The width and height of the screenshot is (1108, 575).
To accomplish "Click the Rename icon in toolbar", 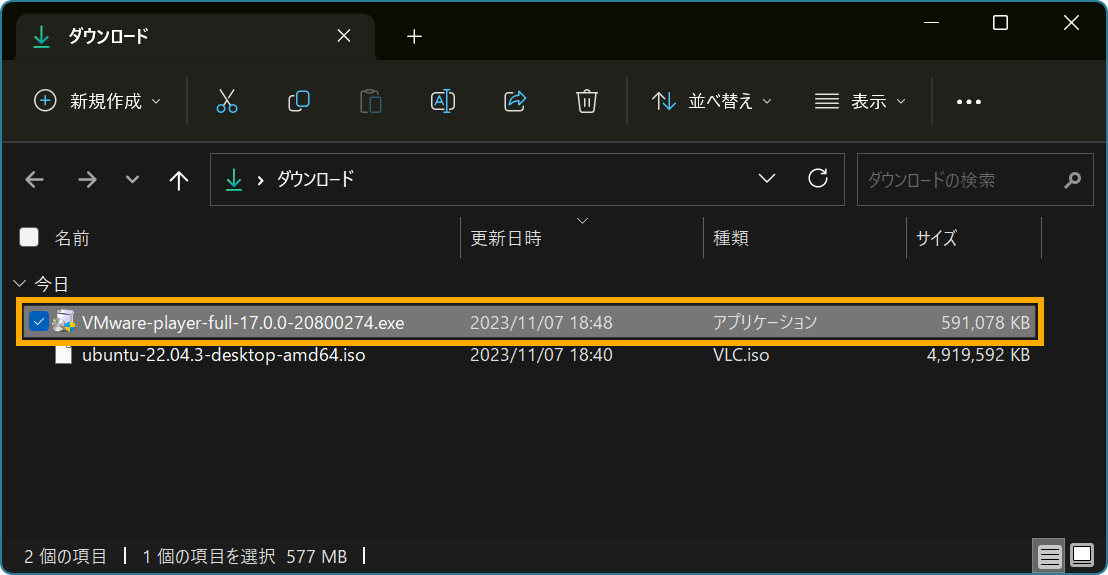I will click(443, 101).
